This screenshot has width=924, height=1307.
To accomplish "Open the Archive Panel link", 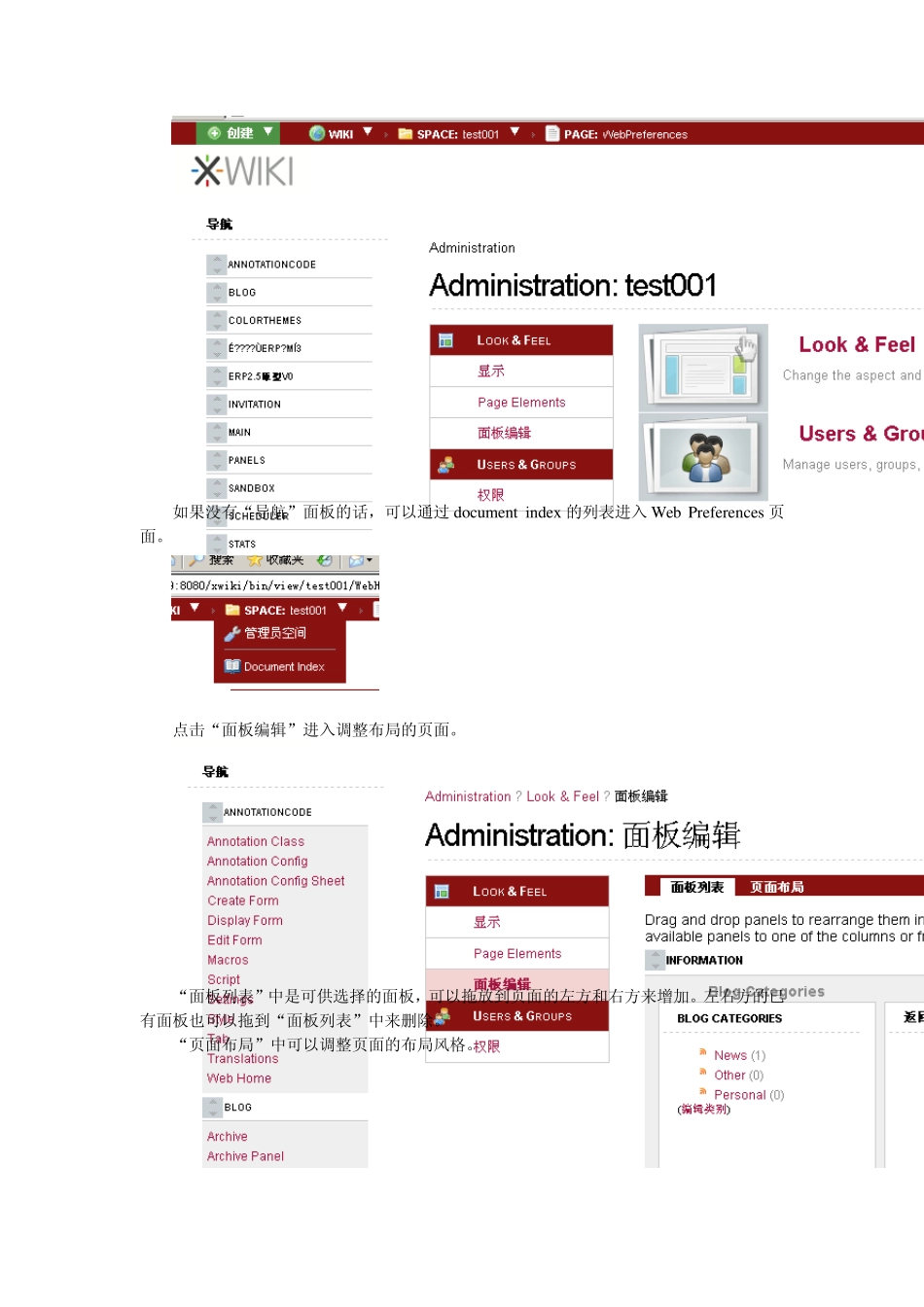I will tap(246, 1156).
